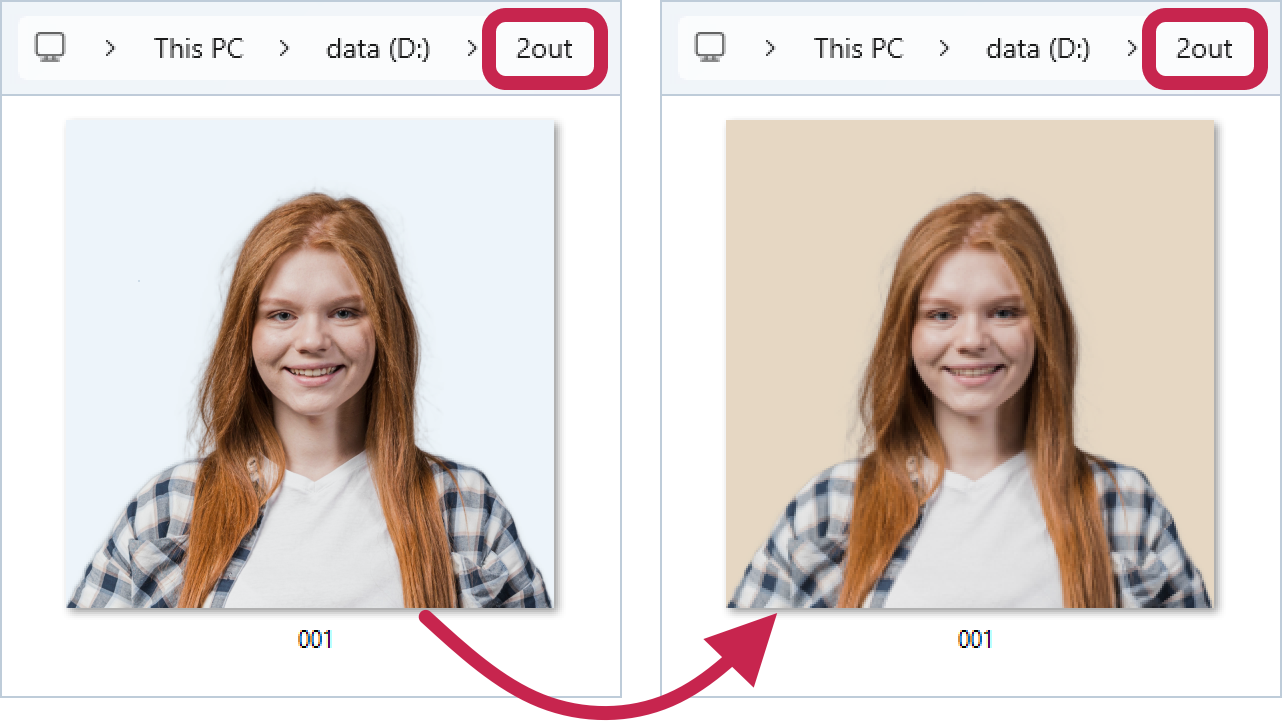
Task: Expand the chevron after This PC in left window
Action: pyautogui.click(x=285, y=48)
